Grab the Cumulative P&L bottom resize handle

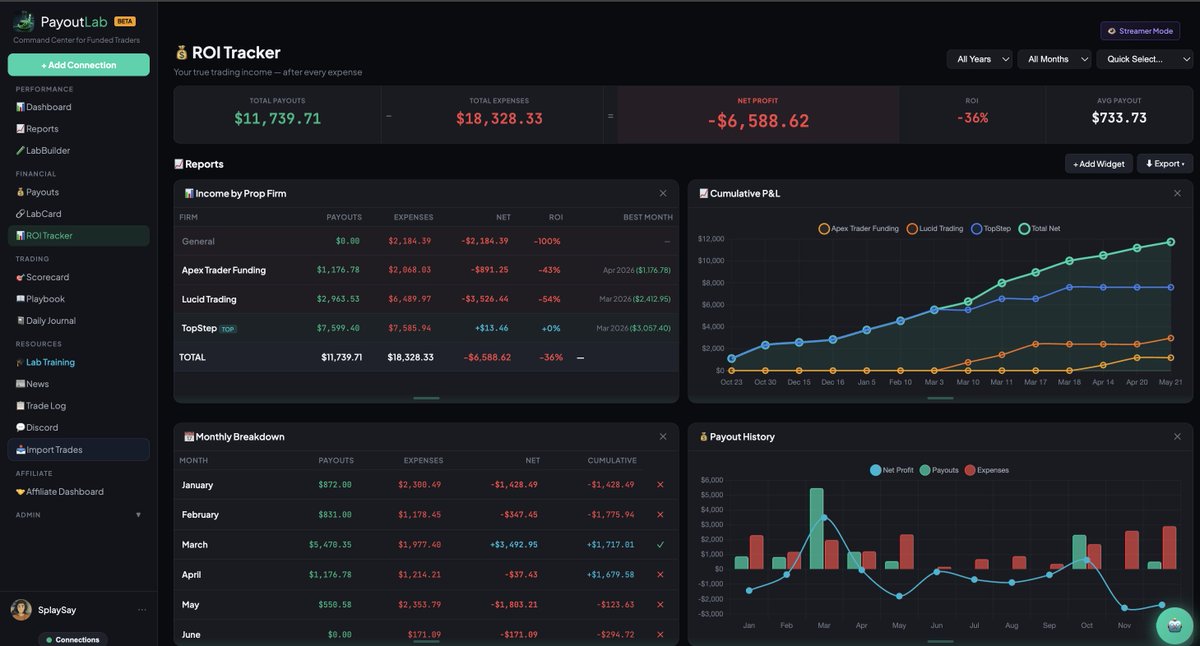[940, 398]
